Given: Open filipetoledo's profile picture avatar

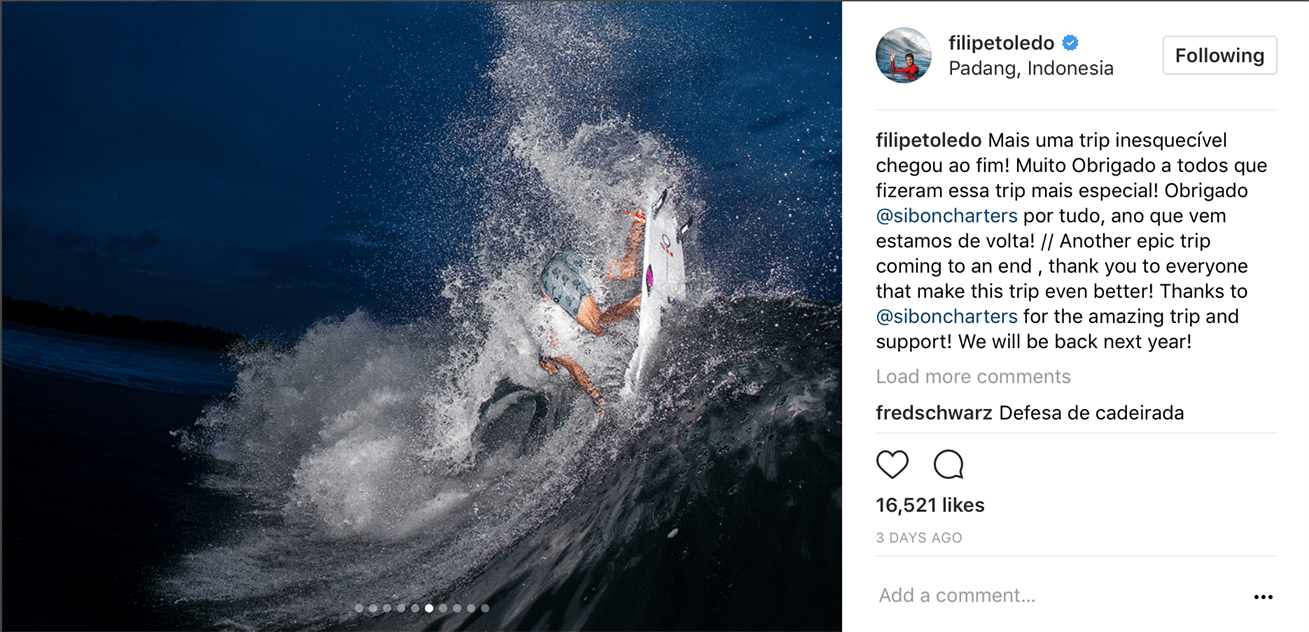Looking at the screenshot, I should (903, 55).
